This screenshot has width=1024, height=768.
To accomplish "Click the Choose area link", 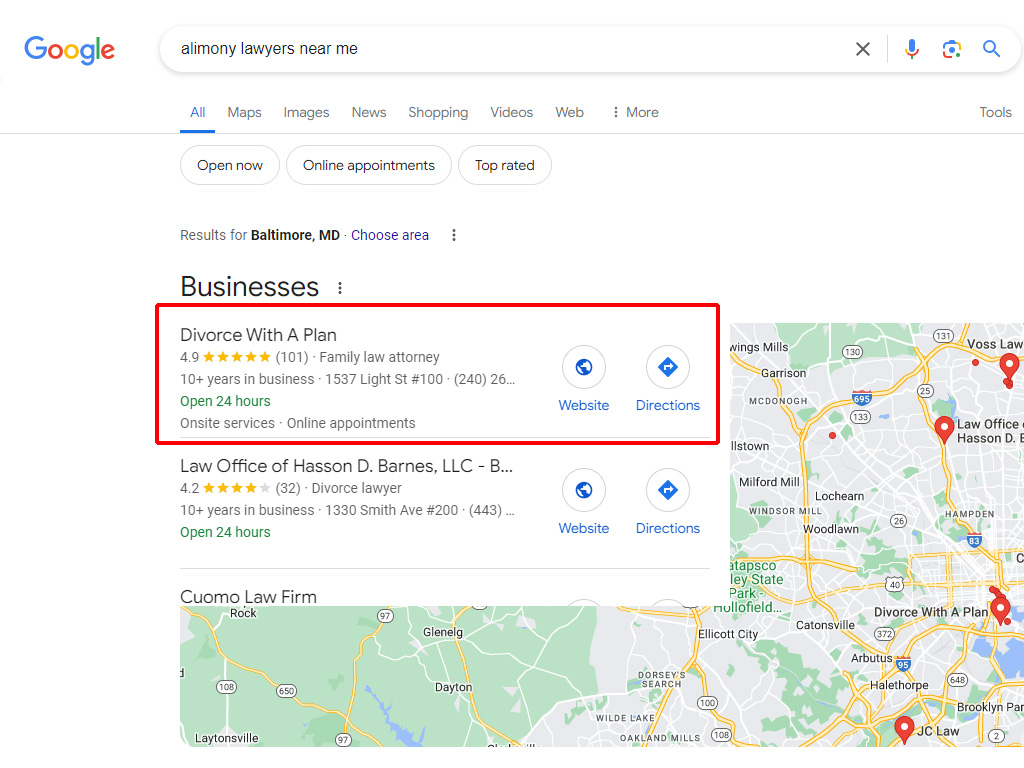I will pyautogui.click(x=390, y=235).
